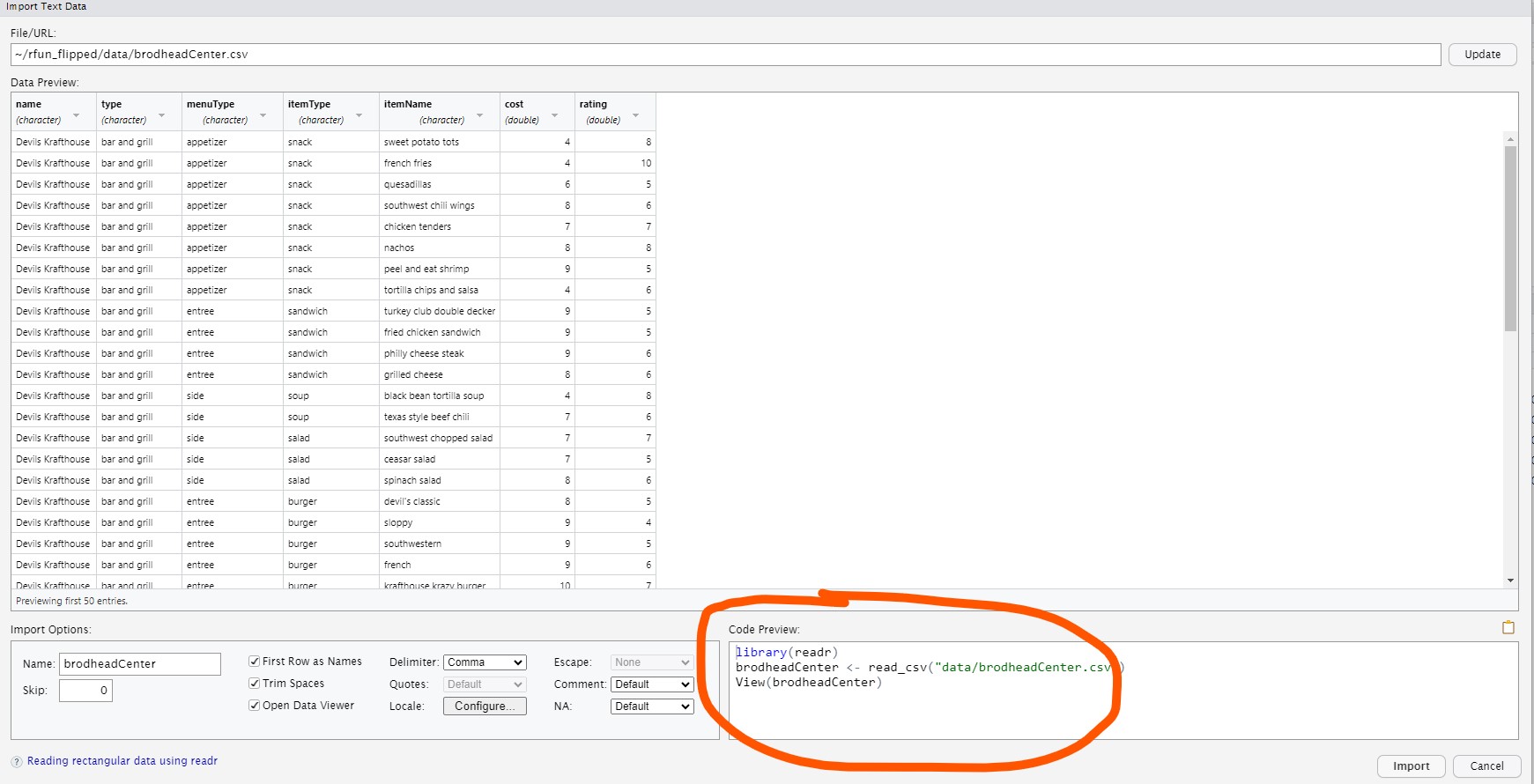Open the Locale Configure dialog
The image size is (1534, 784).
coord(484,706)
